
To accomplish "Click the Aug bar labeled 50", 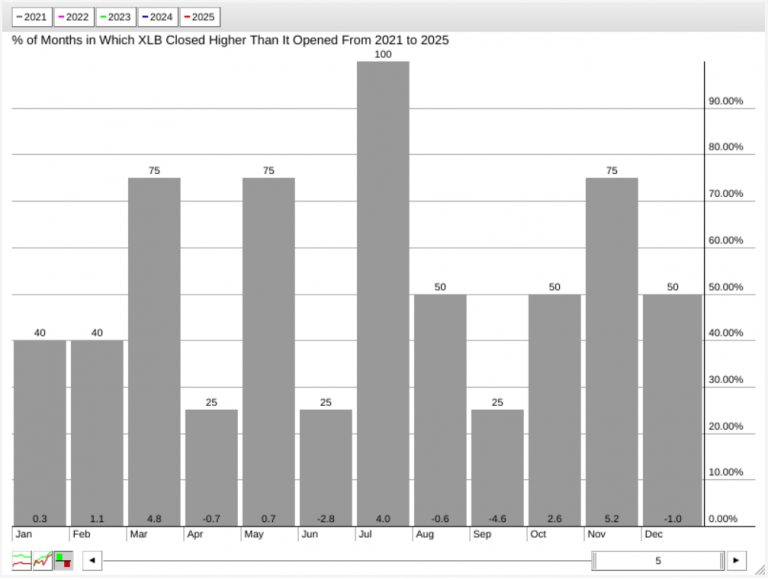I will click(x=440, y=411).
